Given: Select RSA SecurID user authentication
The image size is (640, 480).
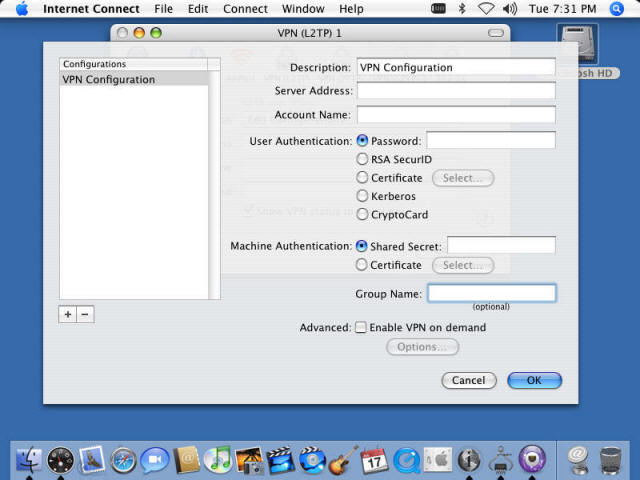Looking at the screenshot, I should (x=362, y=159).
